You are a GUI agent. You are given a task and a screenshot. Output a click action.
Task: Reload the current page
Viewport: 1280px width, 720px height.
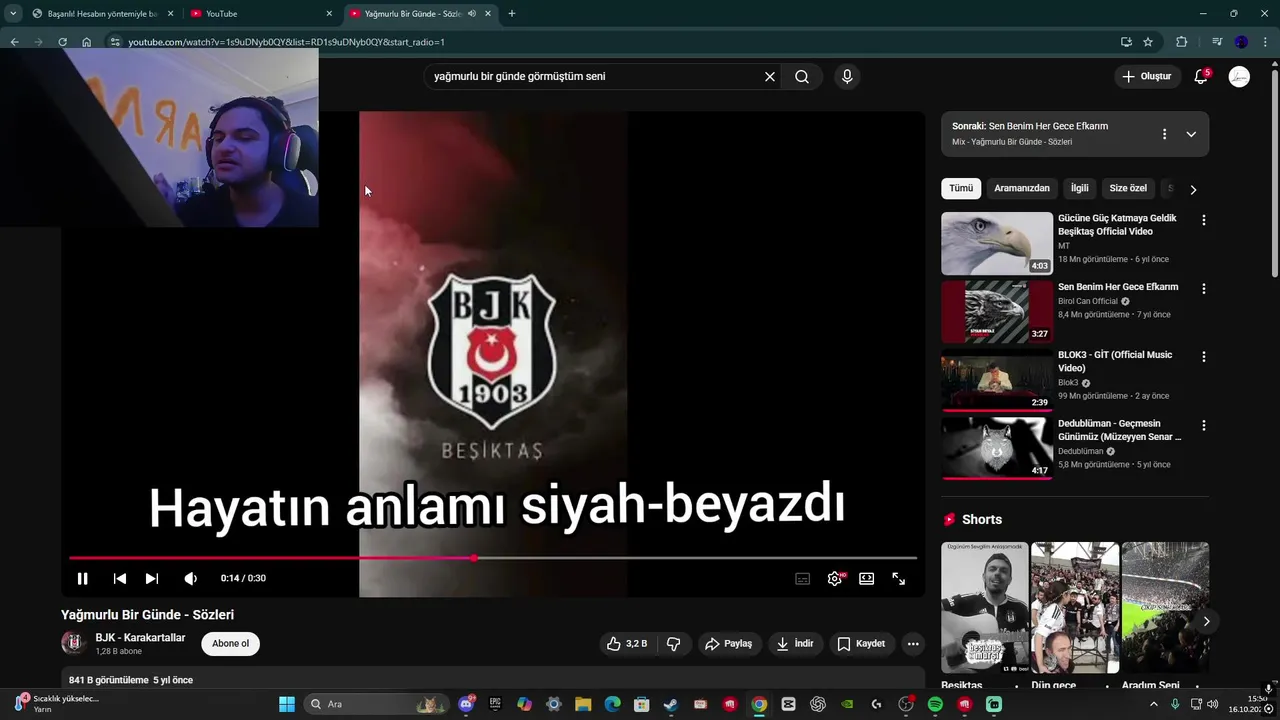[x=62, y=42]
